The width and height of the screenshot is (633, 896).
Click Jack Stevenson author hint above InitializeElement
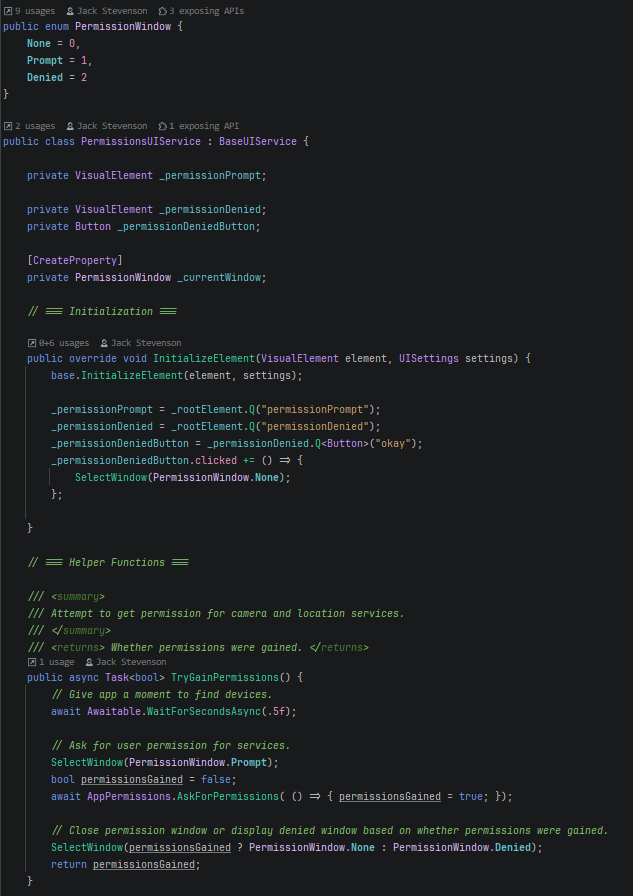(x=141, y=343)
